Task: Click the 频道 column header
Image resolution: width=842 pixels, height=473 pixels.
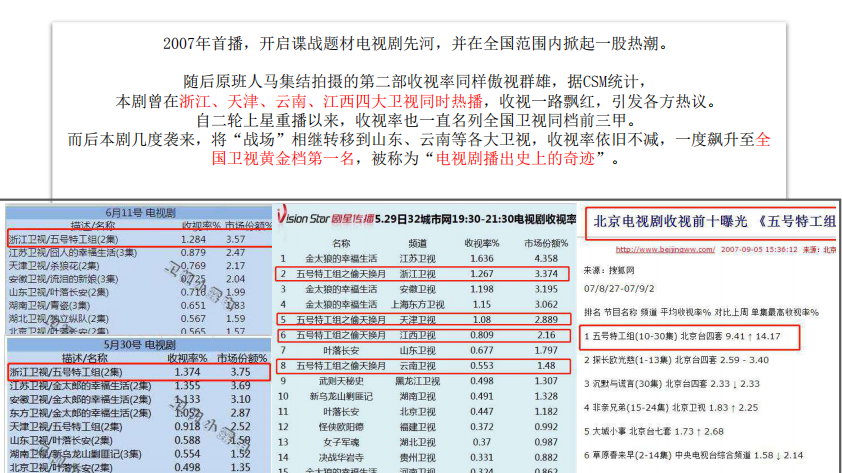Action: (418, 243)
